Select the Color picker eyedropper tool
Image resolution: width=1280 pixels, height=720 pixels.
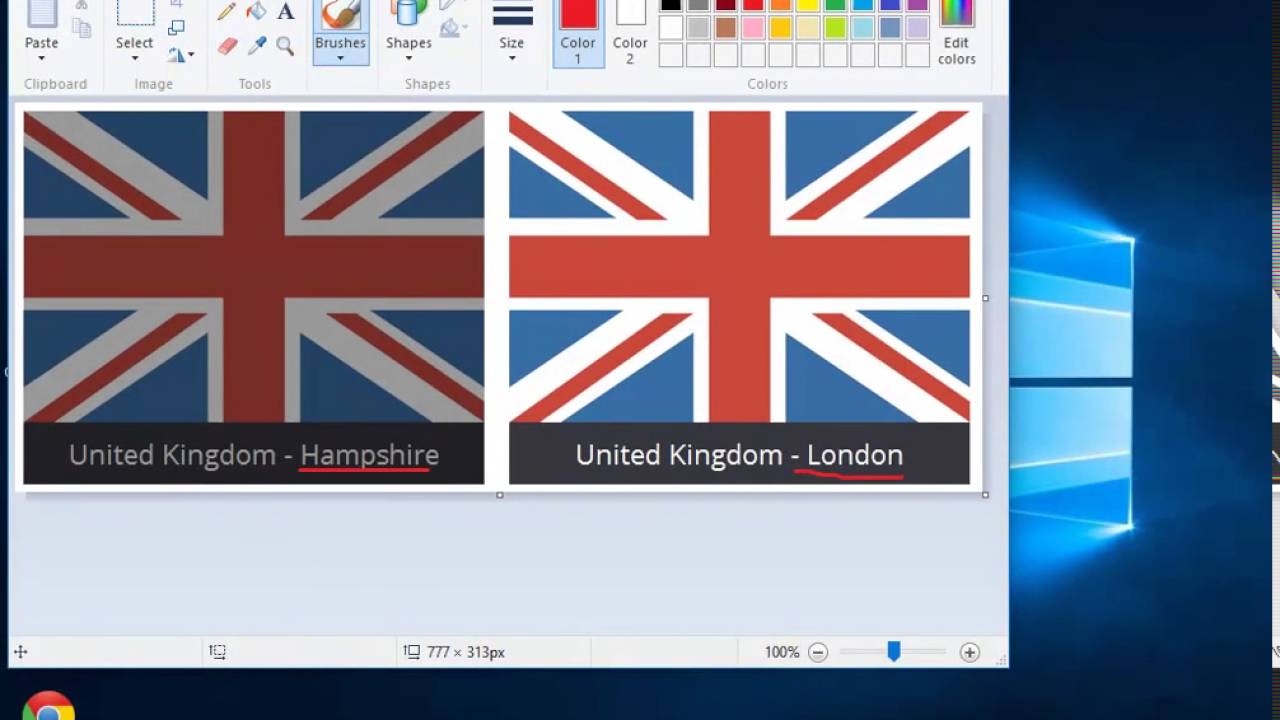pos(256,46)
